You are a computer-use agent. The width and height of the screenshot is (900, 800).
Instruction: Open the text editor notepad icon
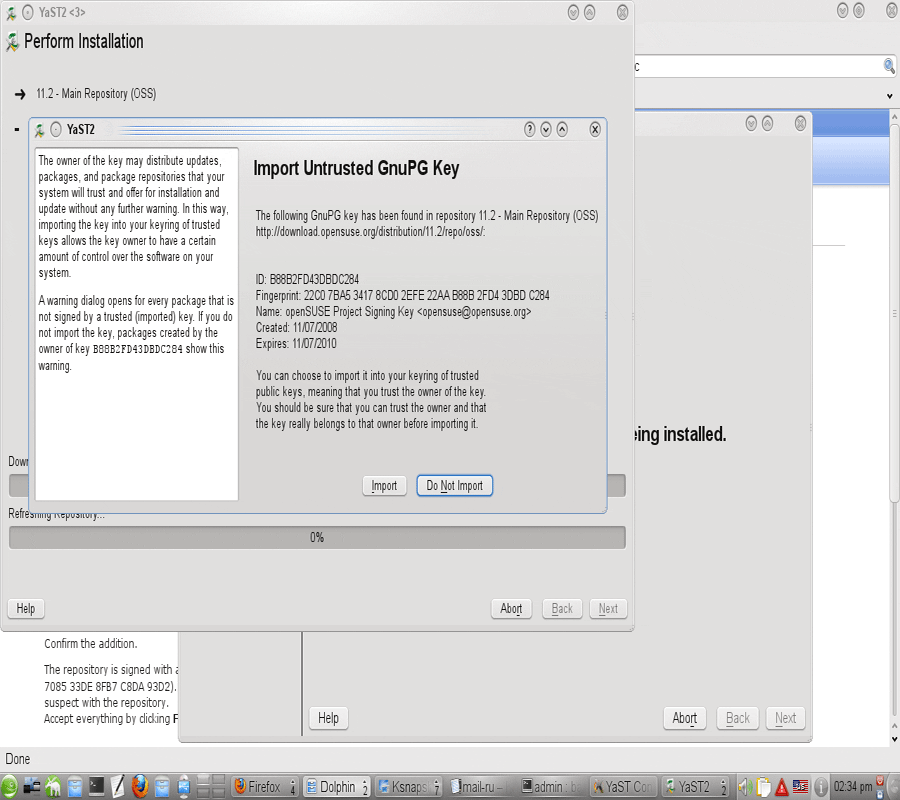(118, 786)
